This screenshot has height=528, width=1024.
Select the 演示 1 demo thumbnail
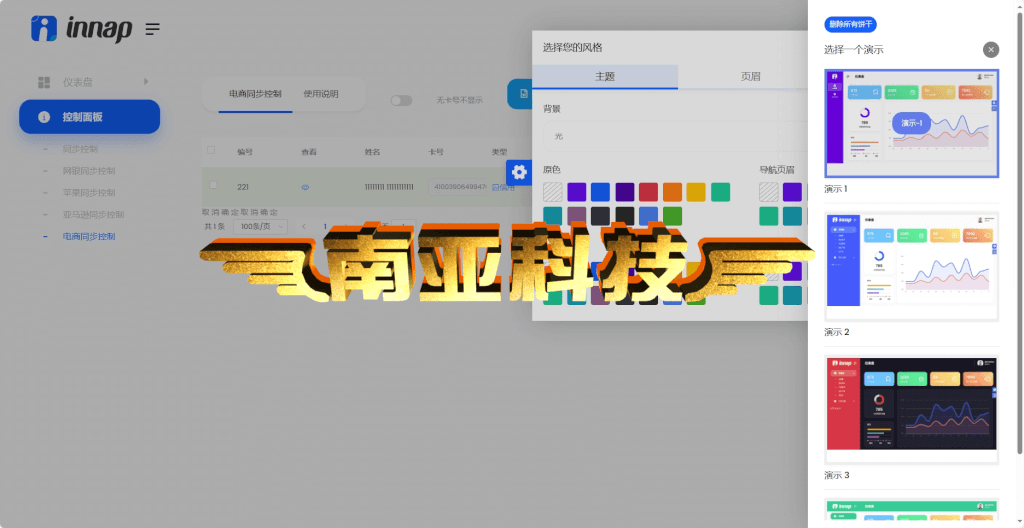(x=912, y=124)
